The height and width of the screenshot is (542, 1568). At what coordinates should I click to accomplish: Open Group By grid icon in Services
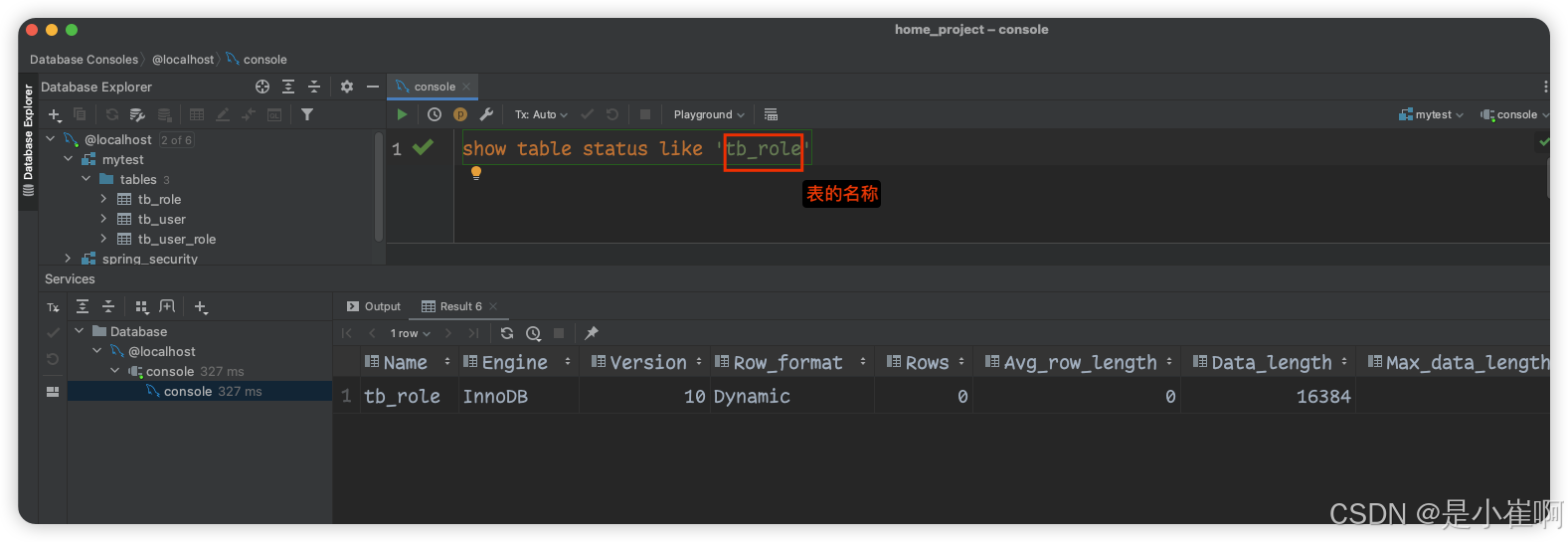pyautogui.click(x=141, y=306)
